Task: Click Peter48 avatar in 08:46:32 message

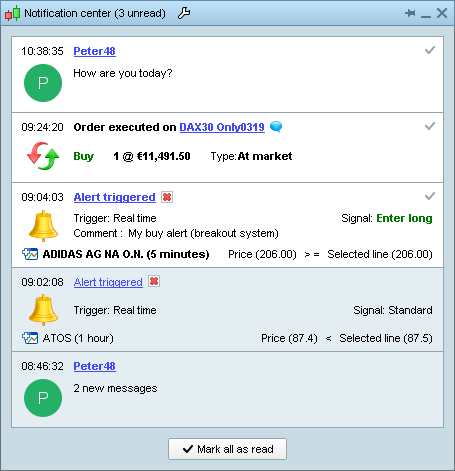Action: pyautogui.click(x=43, y=398)
